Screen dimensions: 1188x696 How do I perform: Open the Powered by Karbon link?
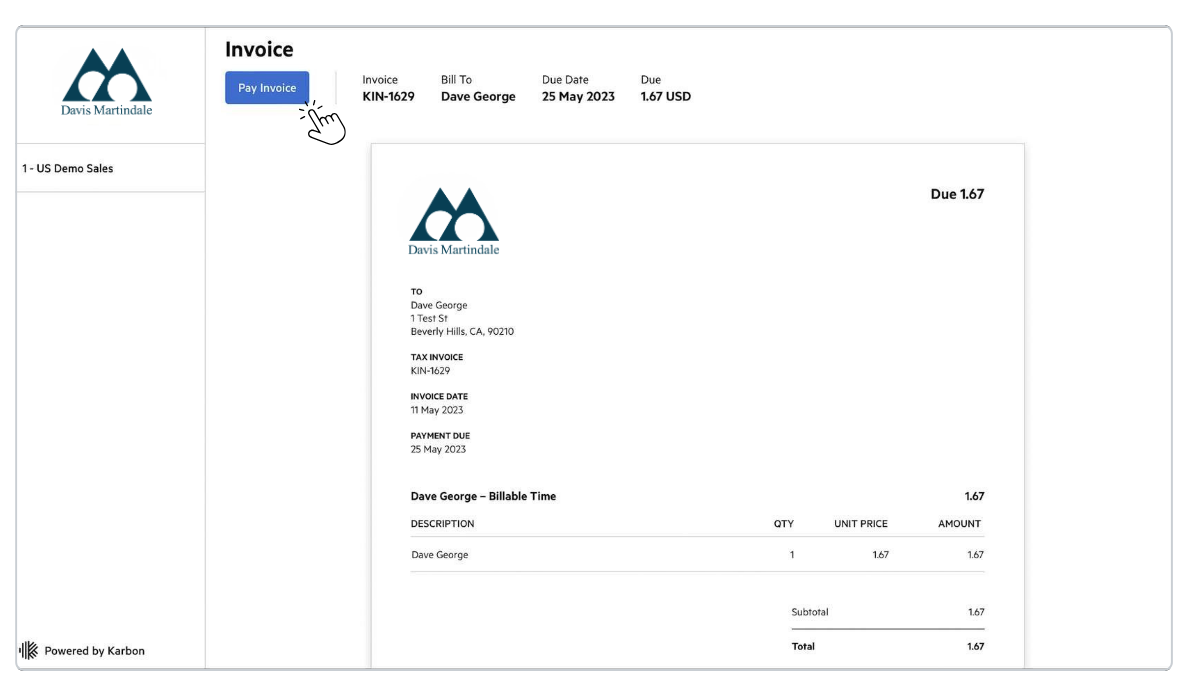pyautogui.click(x=94, y=651)
